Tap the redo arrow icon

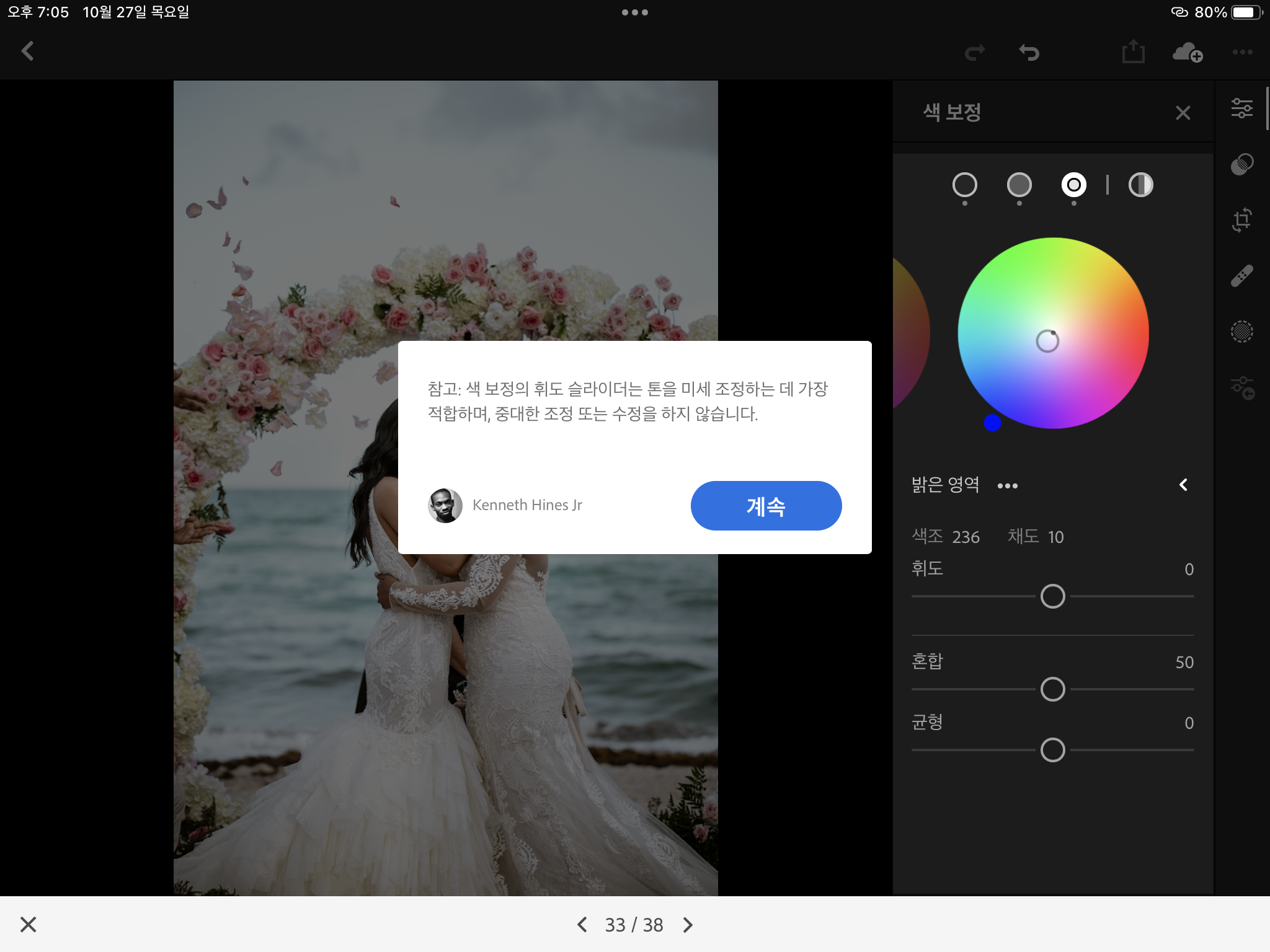point(975,53)
